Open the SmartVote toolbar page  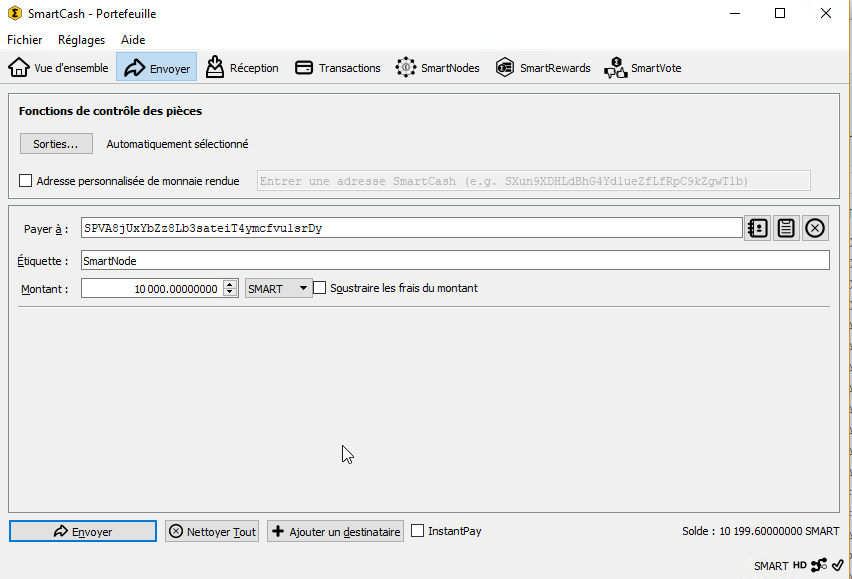pos(643,68)
